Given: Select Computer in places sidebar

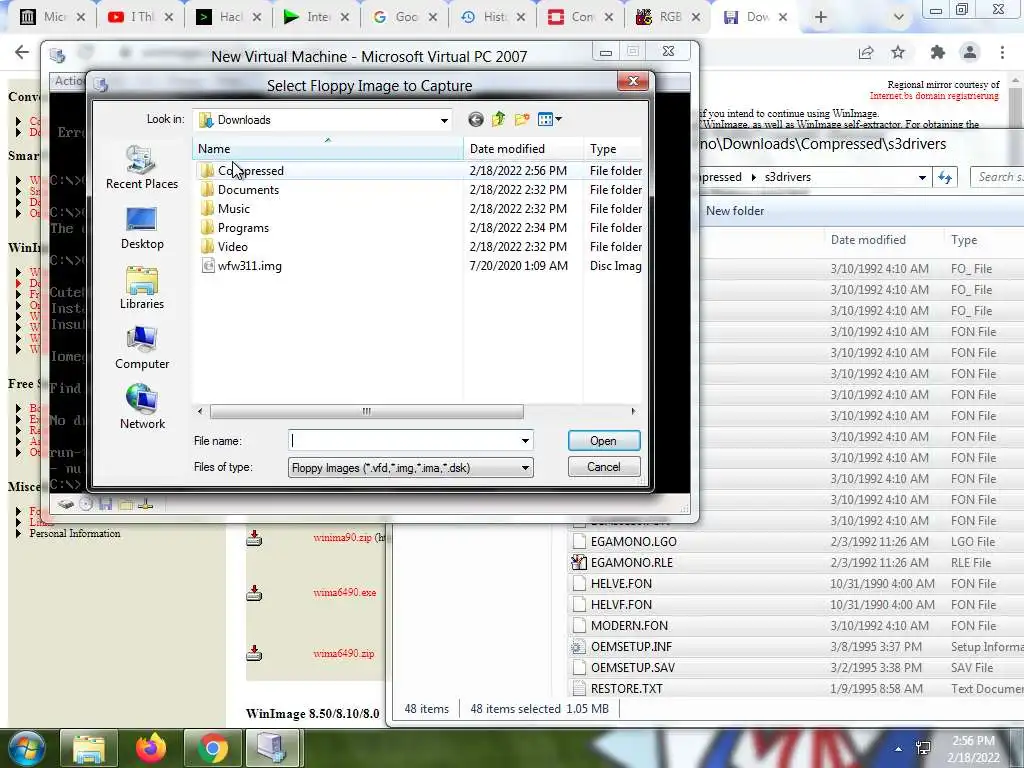Looking at the screenshot, I should click(142, 348).
